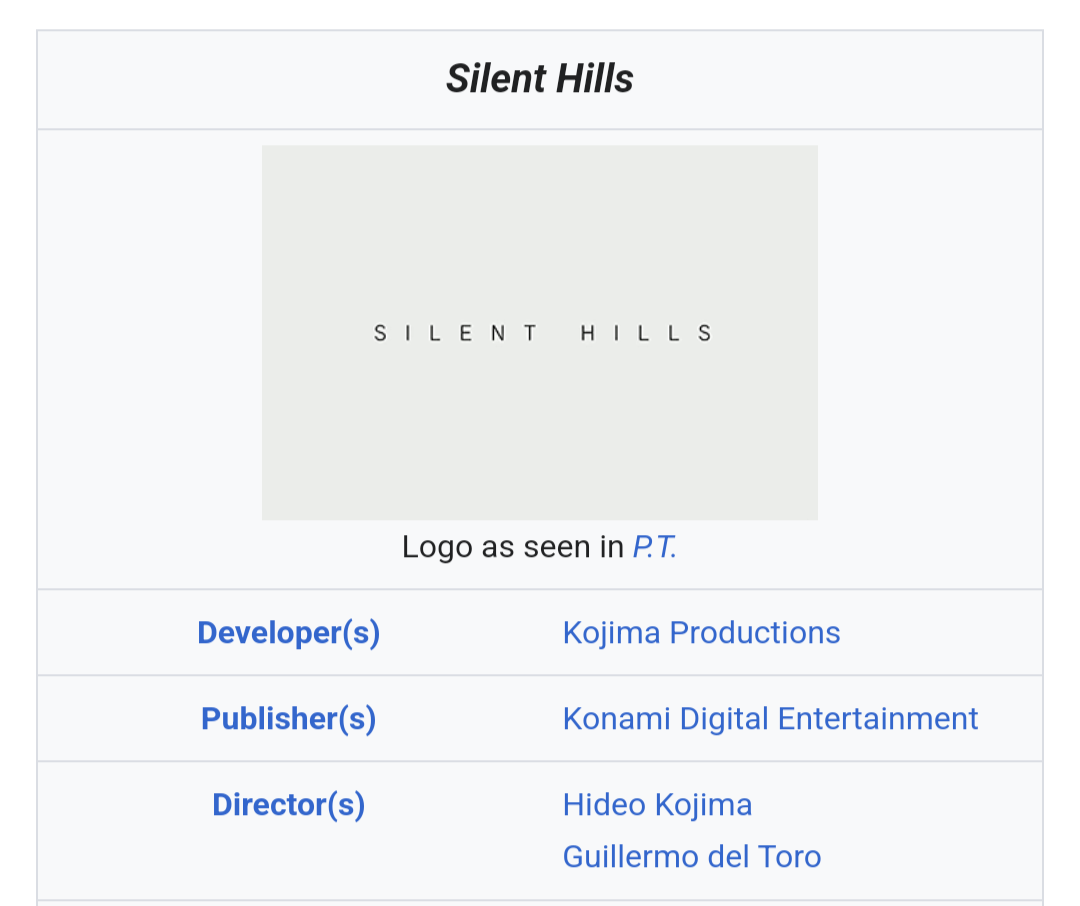Screen dimensions: 1080x906
Task: Open Kojima Productions article
Action: coord(701,632)
